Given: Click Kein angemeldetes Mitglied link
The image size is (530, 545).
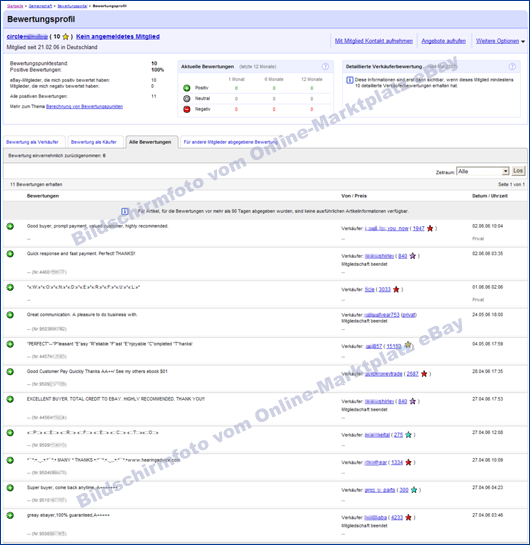Looking at the screenshot, I should [x=118, y=36].
